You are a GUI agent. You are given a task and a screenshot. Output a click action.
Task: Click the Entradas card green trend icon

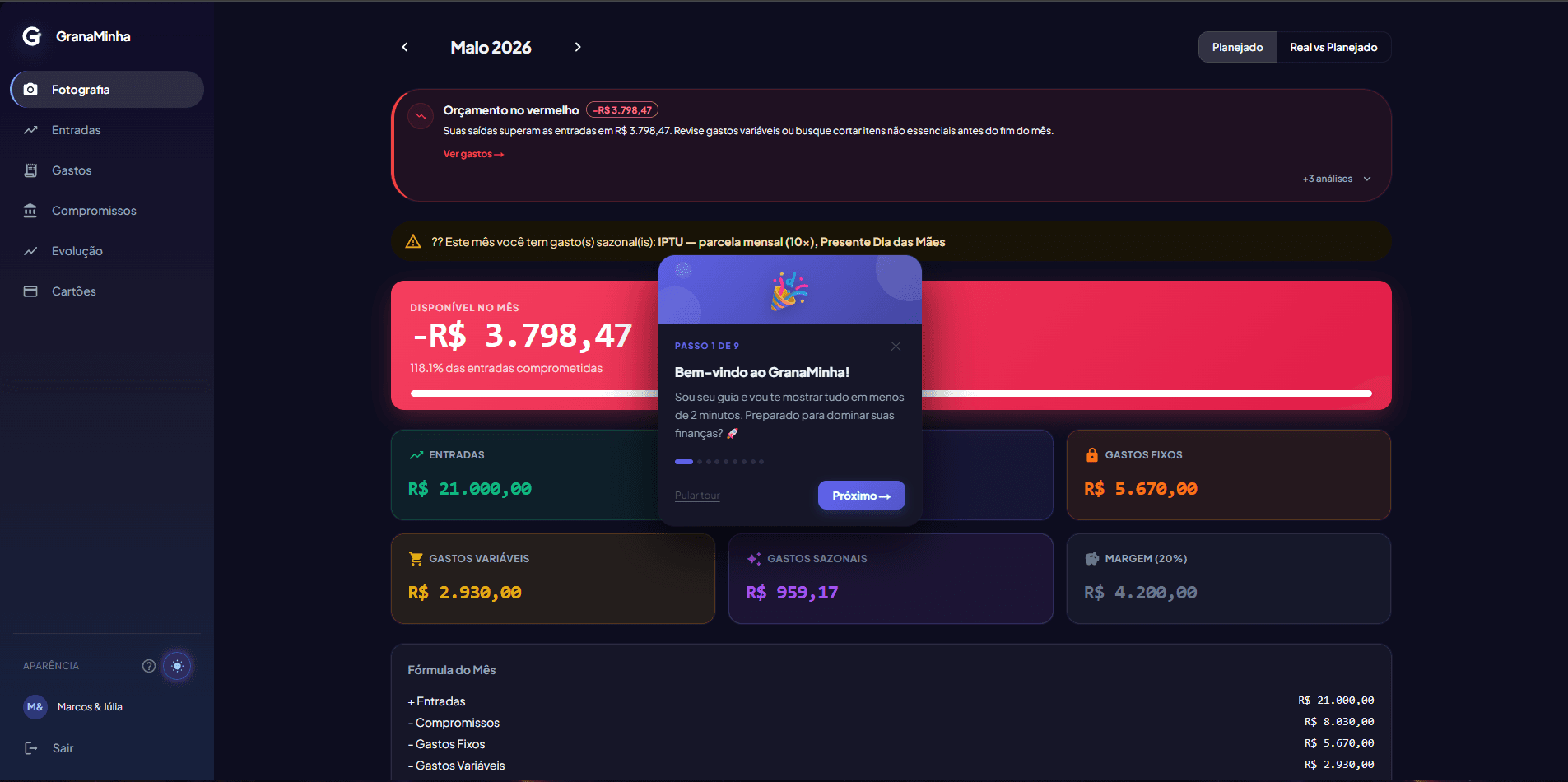point(416,455)
